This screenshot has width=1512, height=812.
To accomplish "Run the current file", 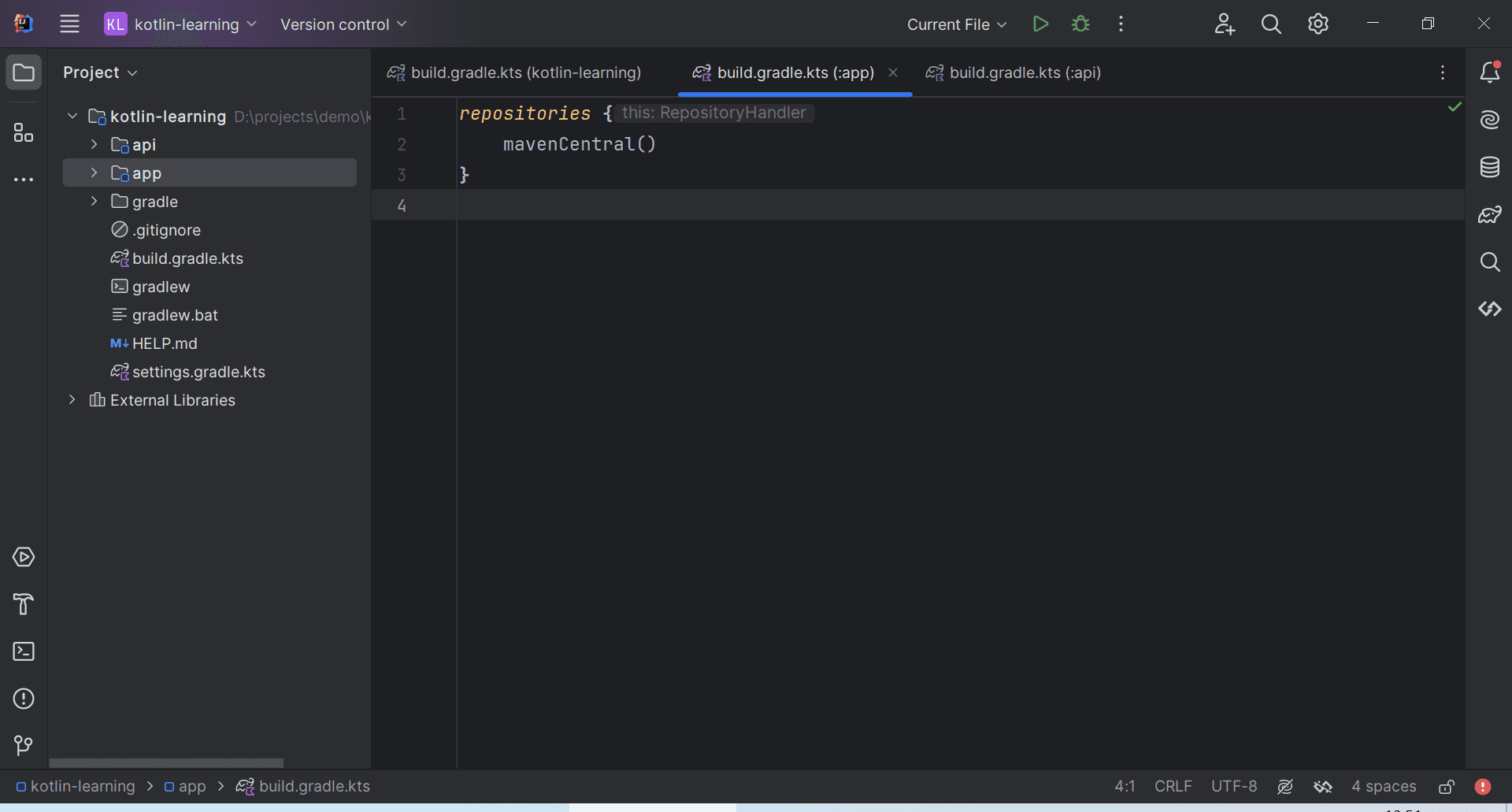I will pos(1040,24).
